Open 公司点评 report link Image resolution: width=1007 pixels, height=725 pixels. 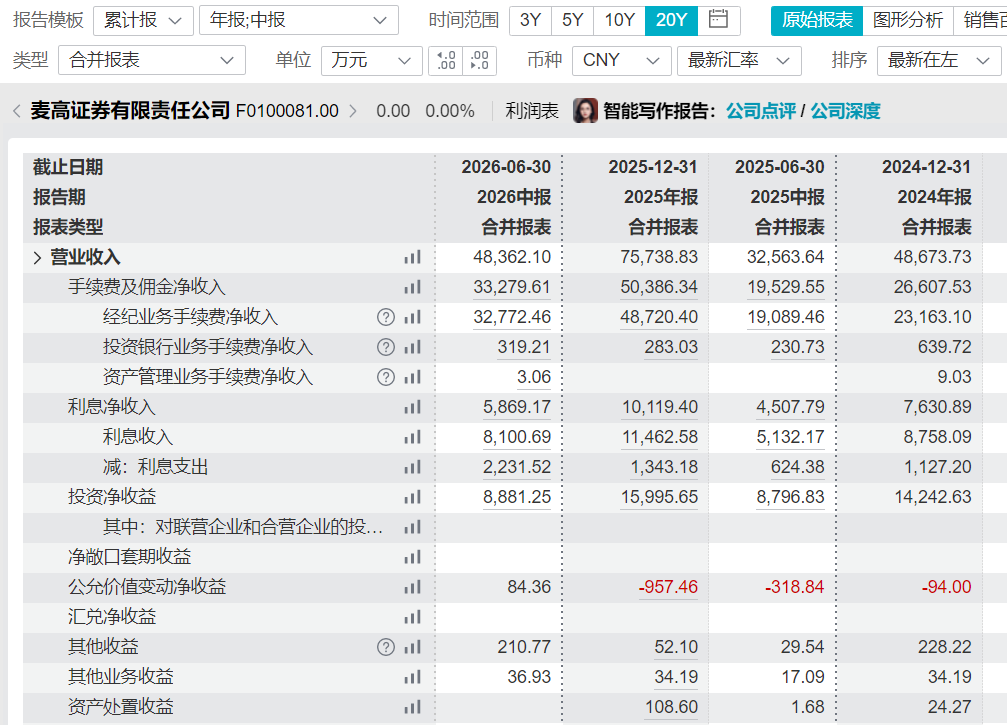[x=761, y=111]
